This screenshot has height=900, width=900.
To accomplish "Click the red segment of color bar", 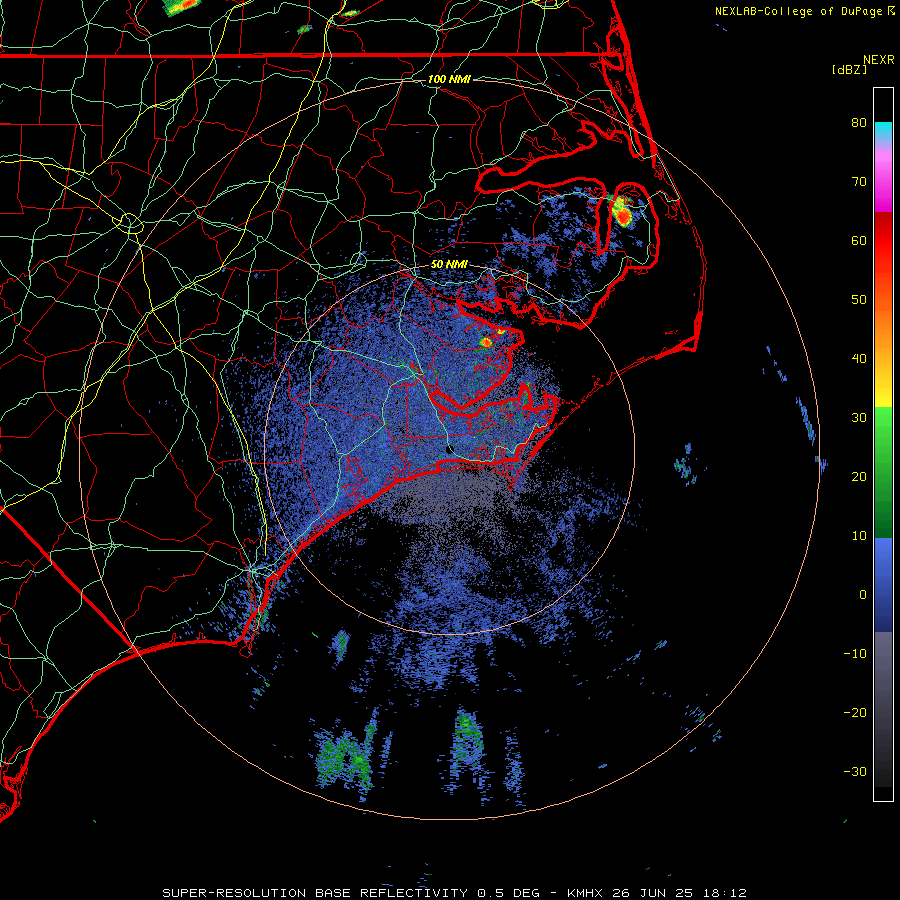I will pos(883,235).
